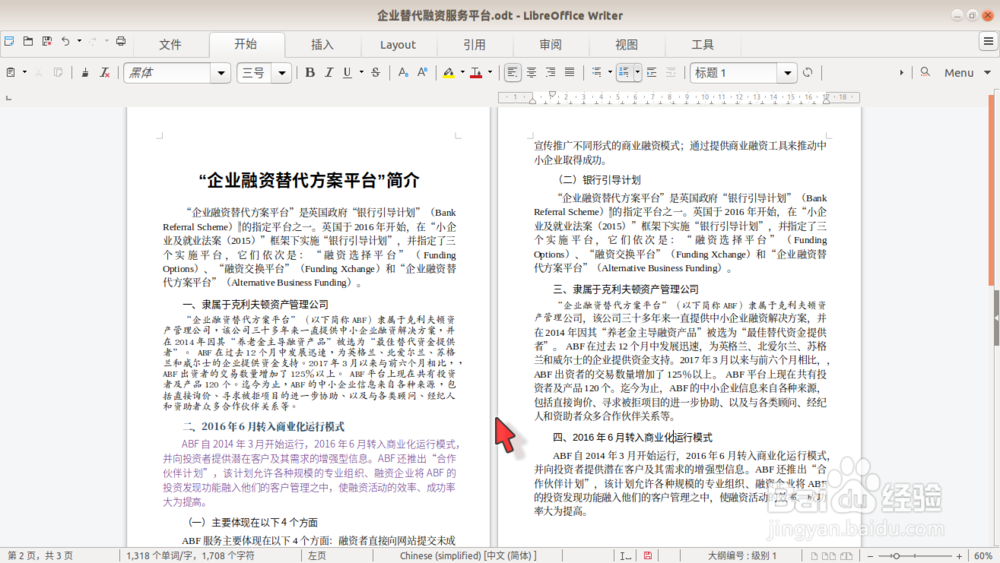Click the Paste icon
The image size is (1000, 563).
coord(11,73)
